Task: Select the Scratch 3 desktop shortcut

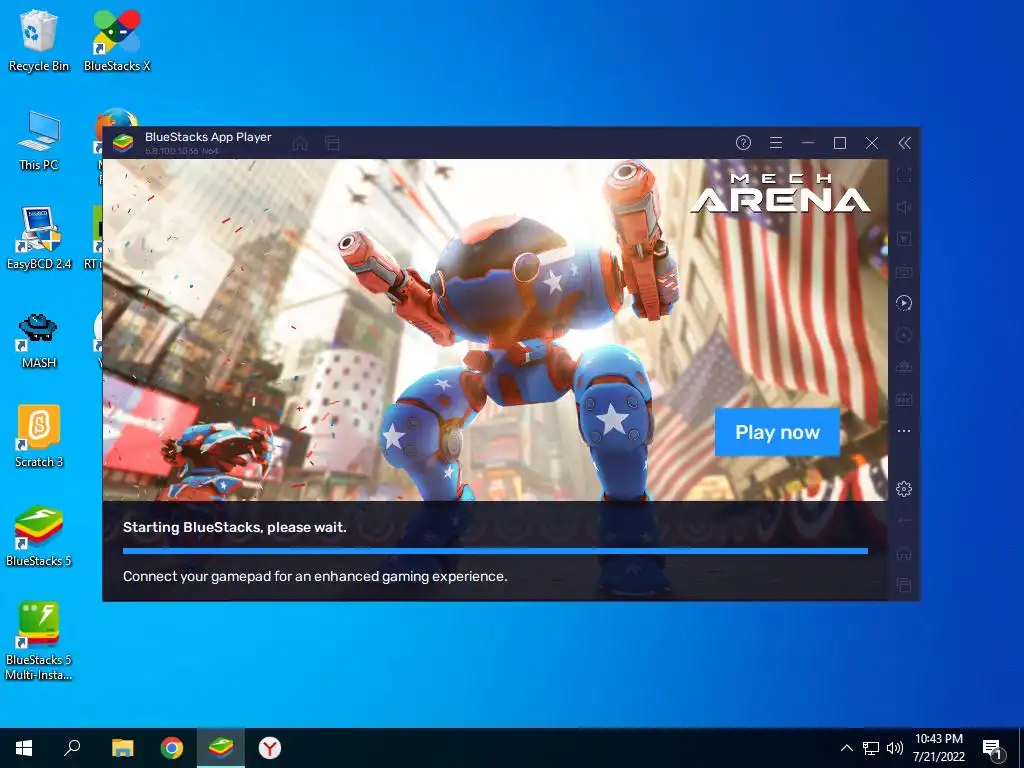Action: point(39,436)
